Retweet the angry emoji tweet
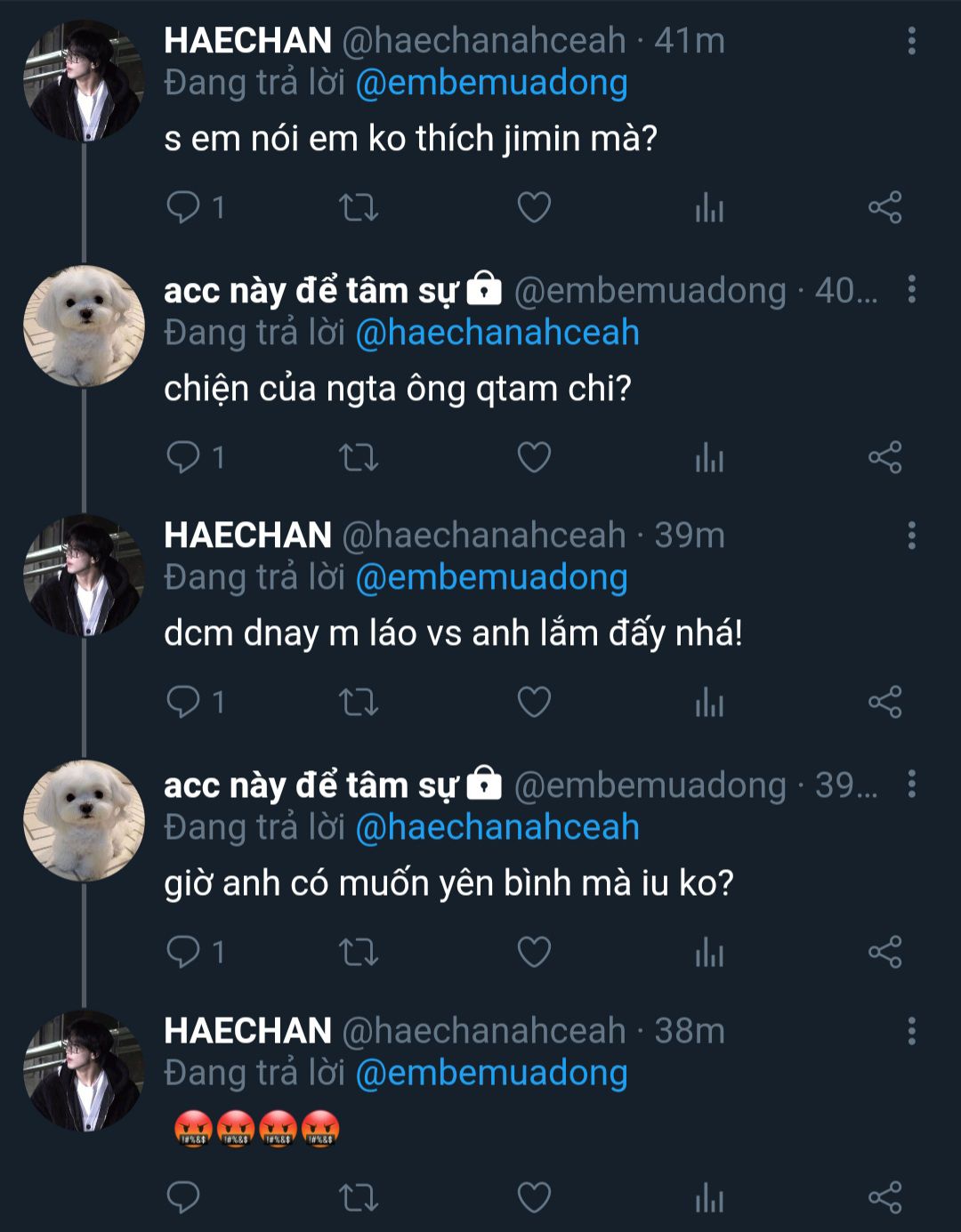This screenshot has height=1232, width=961. pyautogui.click(x=359, y=1197)
